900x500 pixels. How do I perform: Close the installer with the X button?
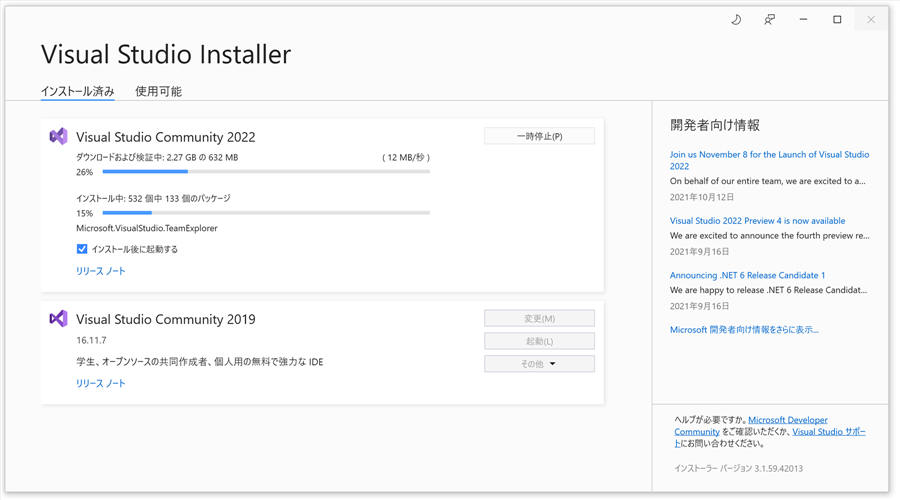coord(871,20)
